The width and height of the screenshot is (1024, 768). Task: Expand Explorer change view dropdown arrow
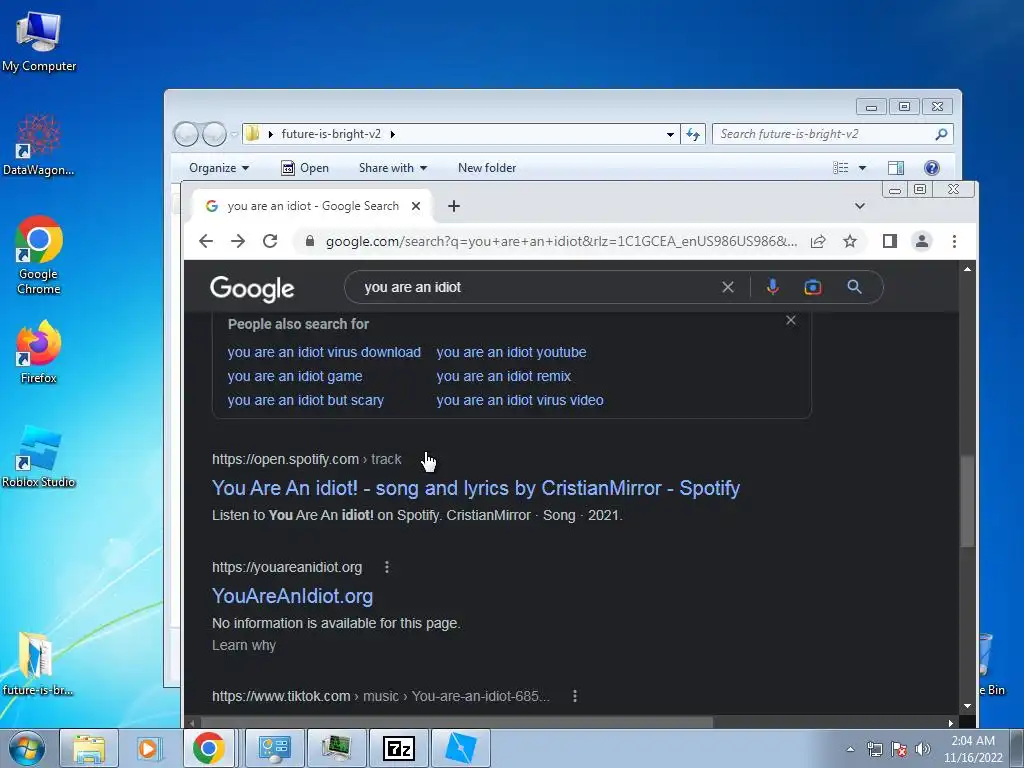pyautogui.click(x=862, y=168)
